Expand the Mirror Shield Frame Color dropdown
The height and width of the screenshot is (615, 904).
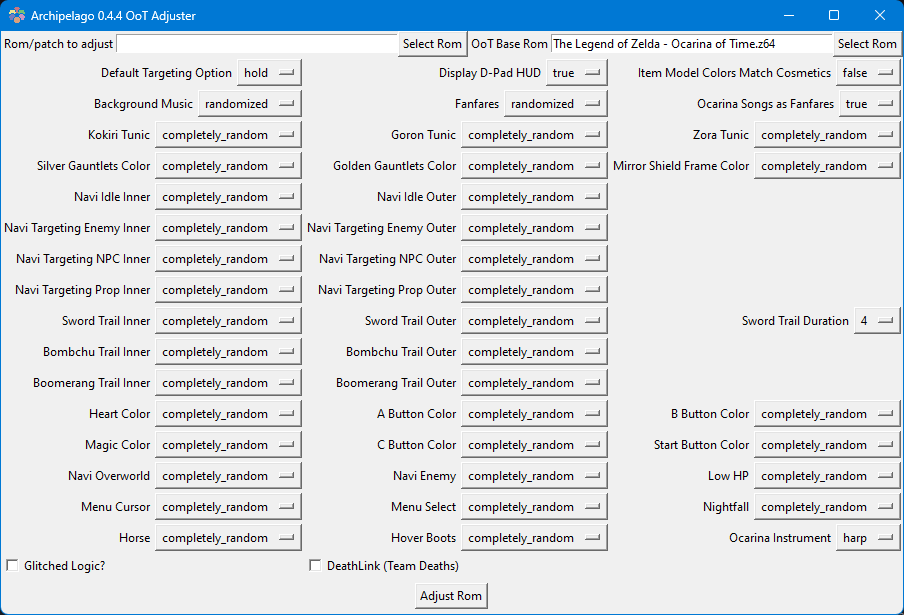click(827, 166)
